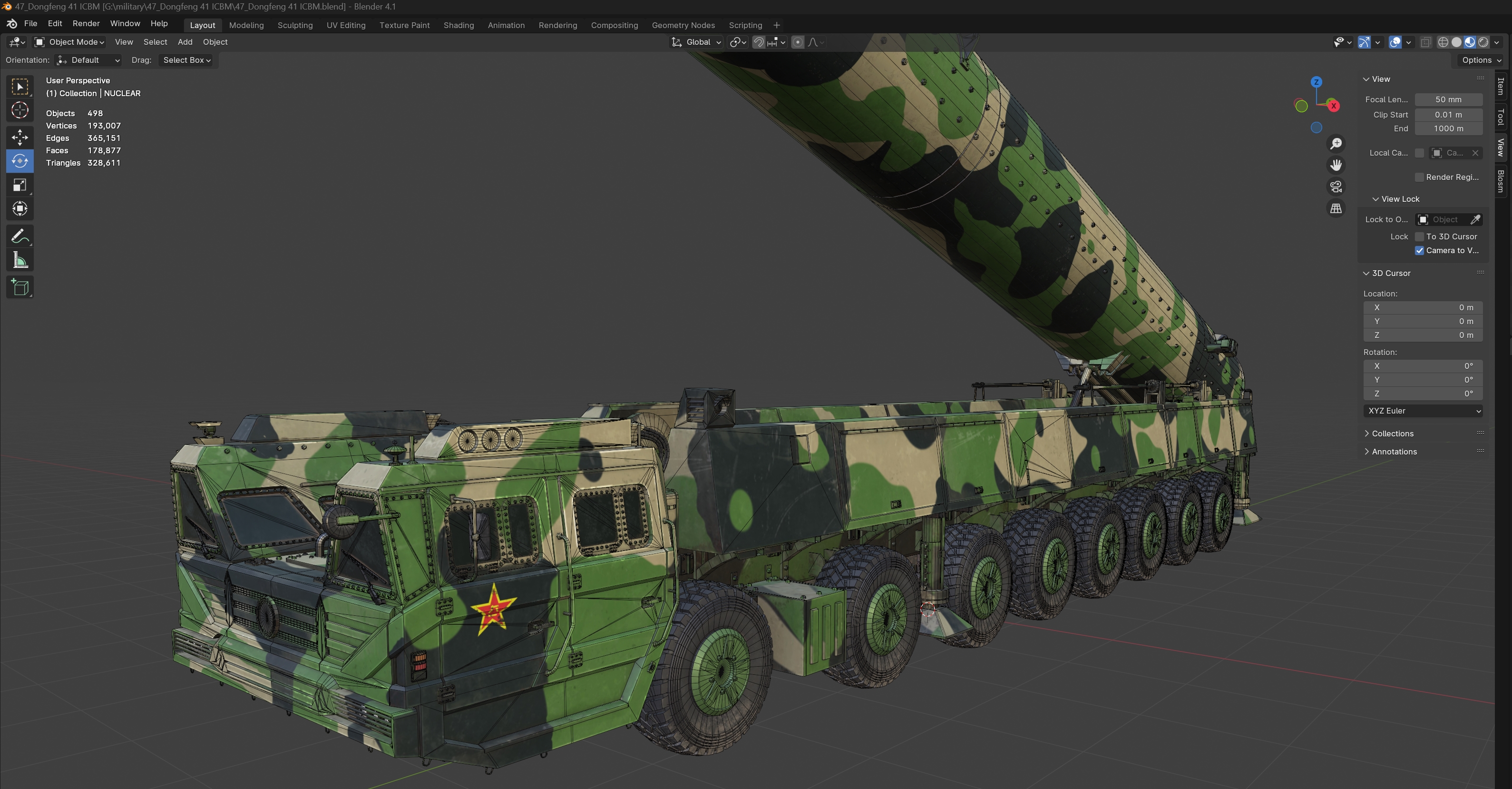Screen dimensions: 1512x789
Task: Open the Add menu in header
Action: pos(185,42)
